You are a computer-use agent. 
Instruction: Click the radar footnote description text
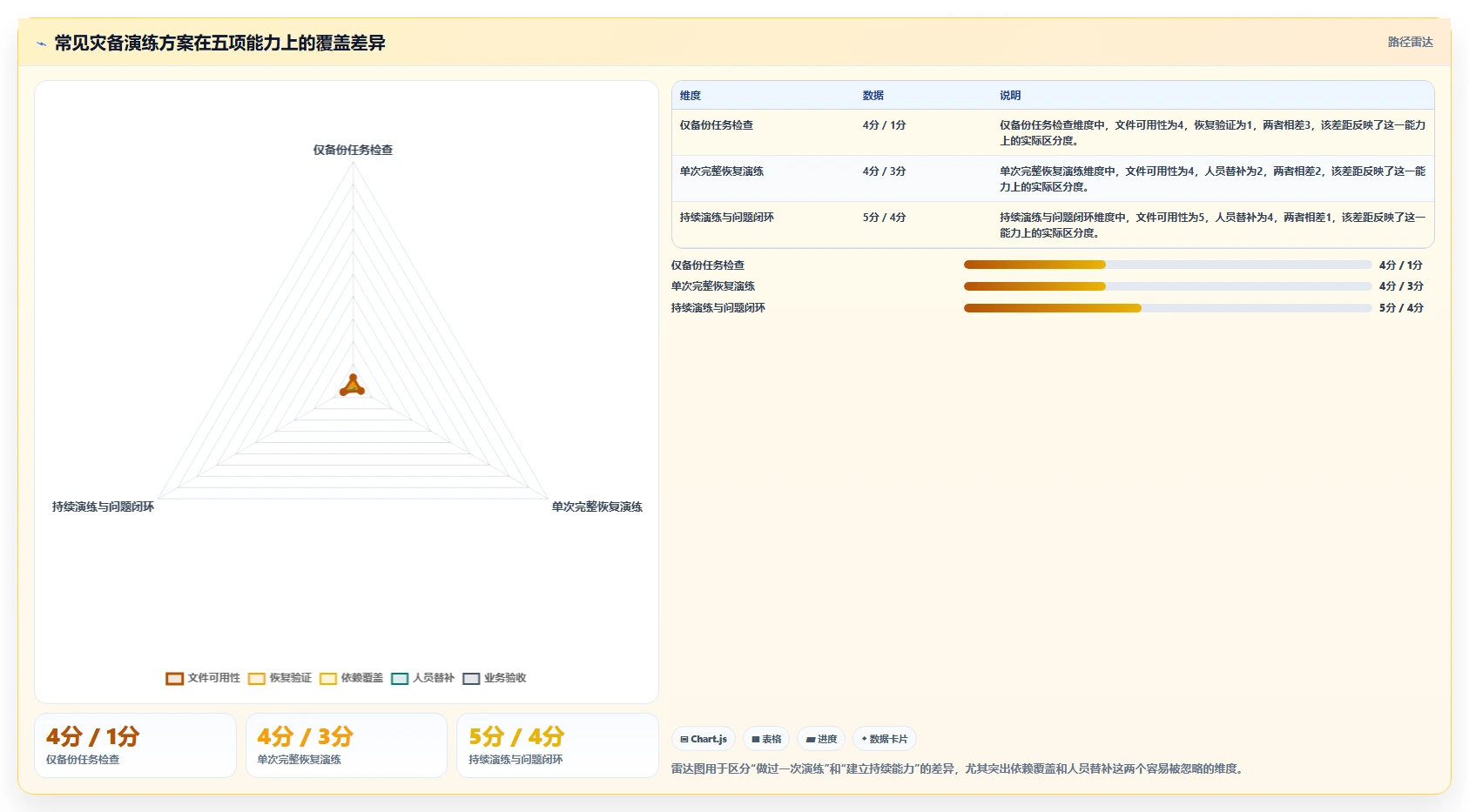(959, 768)
